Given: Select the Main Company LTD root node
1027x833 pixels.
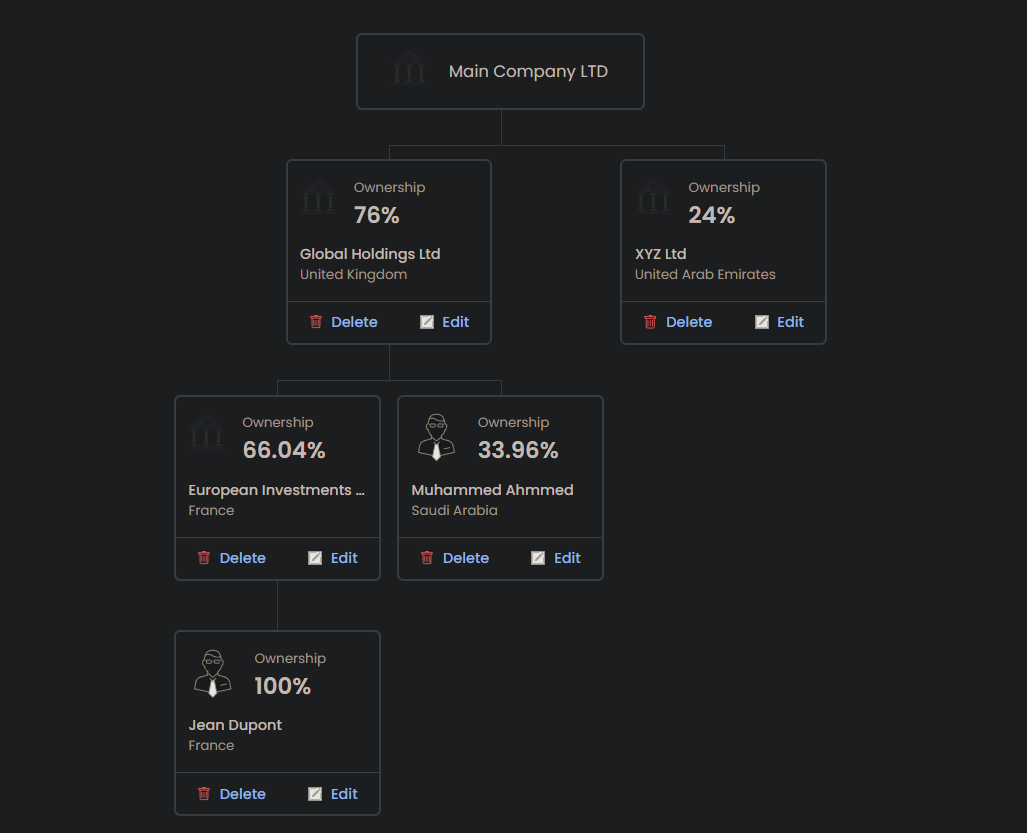Looking at the screenshot, I should pyautogui.click(x=528, y=71).
